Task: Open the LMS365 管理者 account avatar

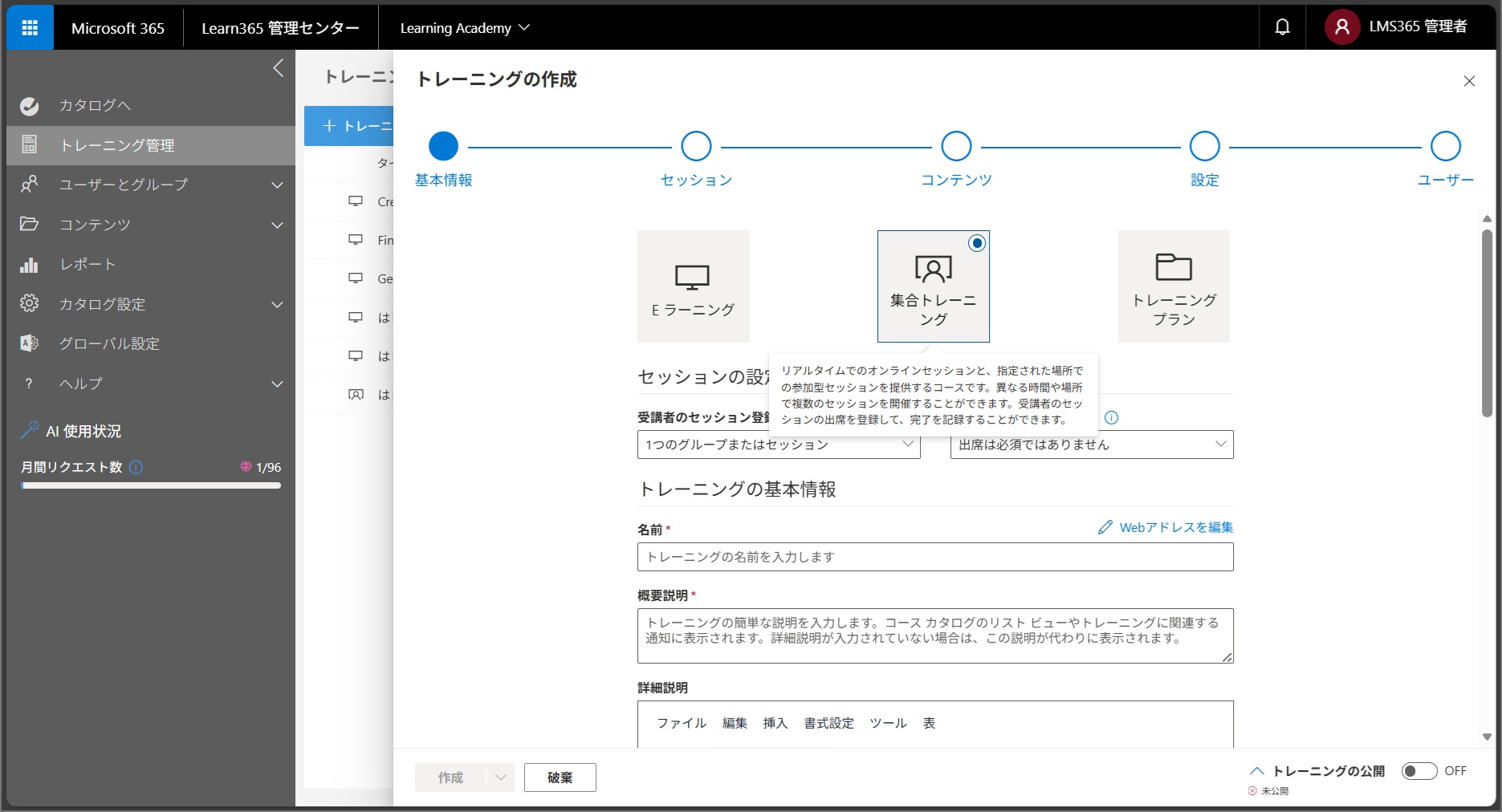Action: pos(1341,27)
